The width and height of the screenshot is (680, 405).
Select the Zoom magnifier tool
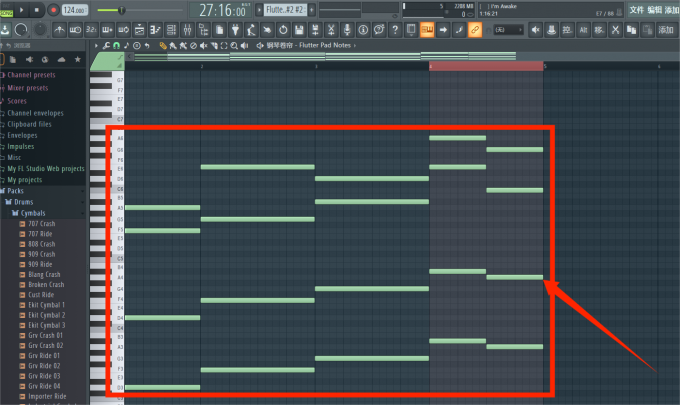click(234, 46)
